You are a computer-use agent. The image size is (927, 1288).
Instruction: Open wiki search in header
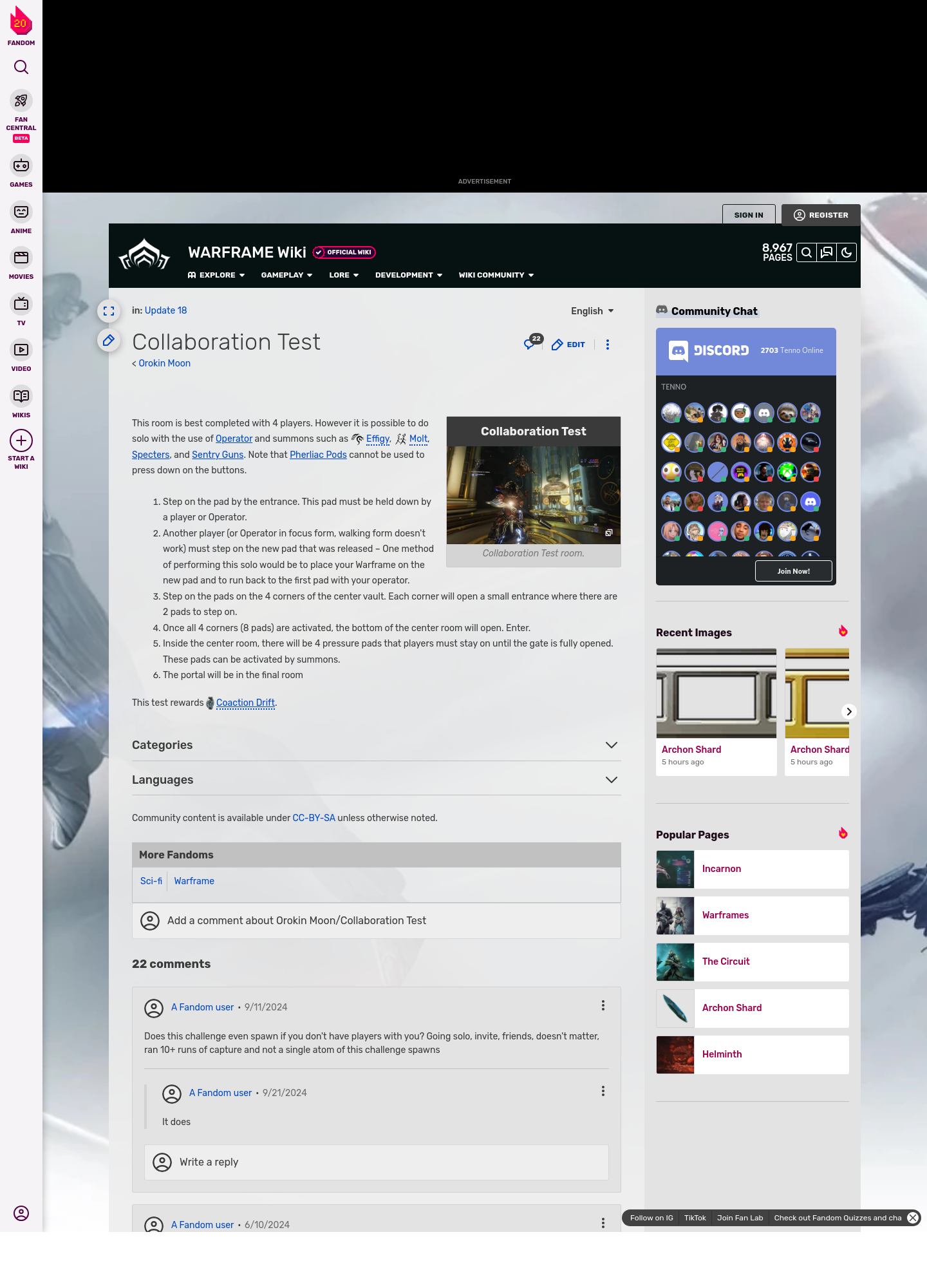[807, 252]
